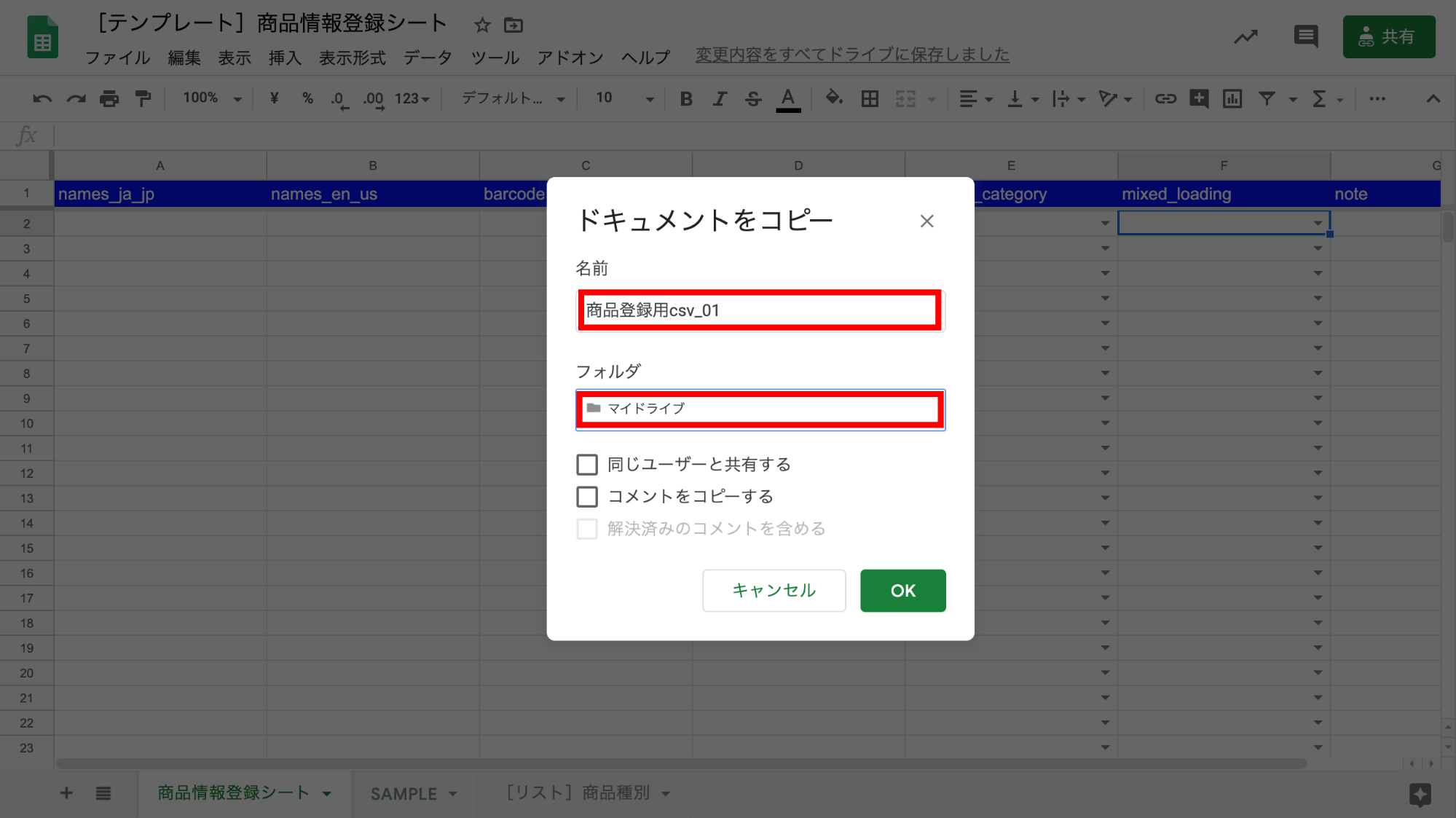The height and width of the screenshot is (818, 1456).
Task: Enable コメントをコピーする option
Action: pos(587,496)
